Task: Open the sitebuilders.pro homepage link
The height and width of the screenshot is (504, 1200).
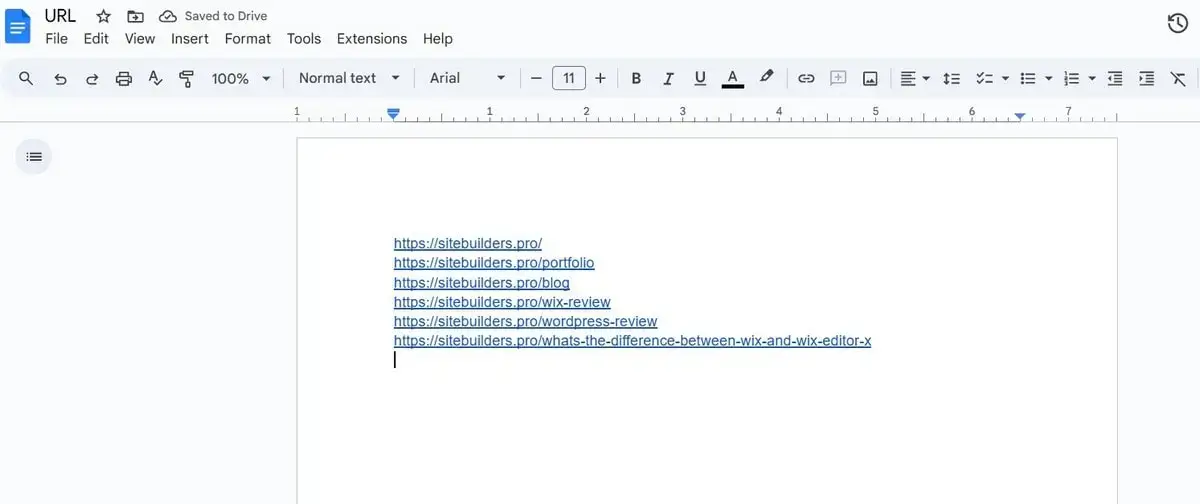Action: pyautogui.click(x=468, y=243)
